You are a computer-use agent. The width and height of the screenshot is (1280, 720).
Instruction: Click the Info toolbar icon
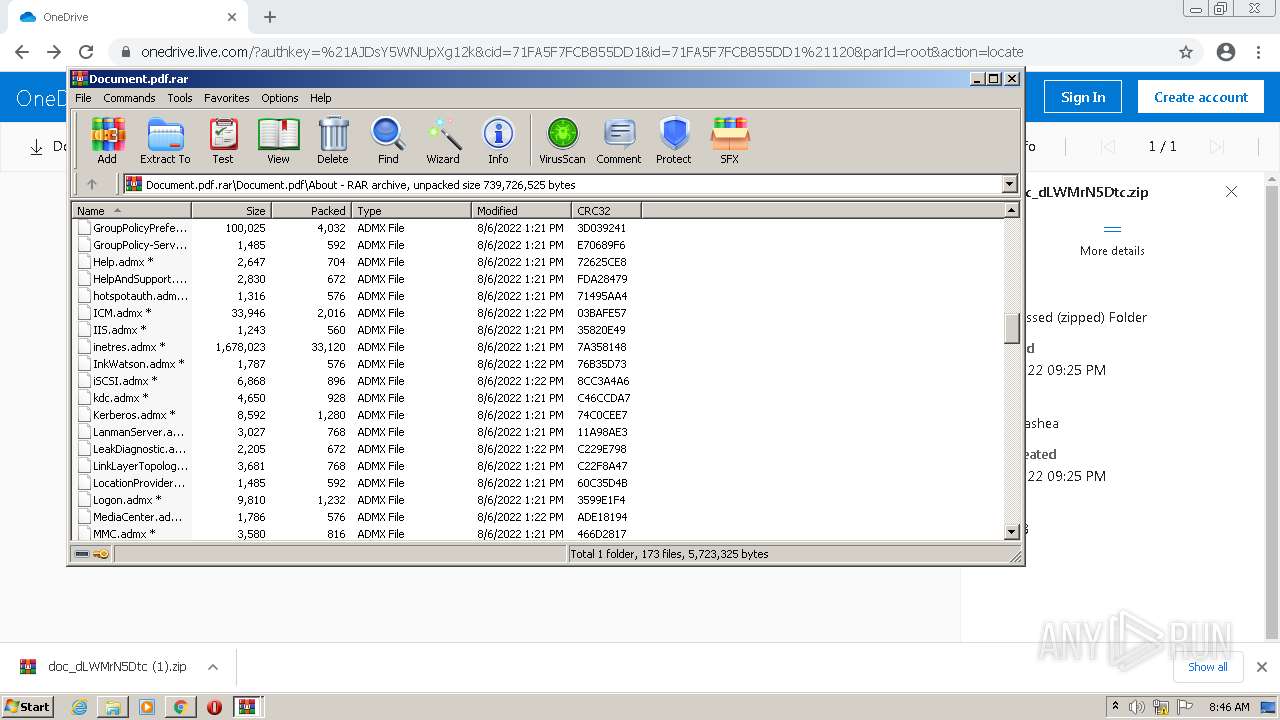(498, 140)
